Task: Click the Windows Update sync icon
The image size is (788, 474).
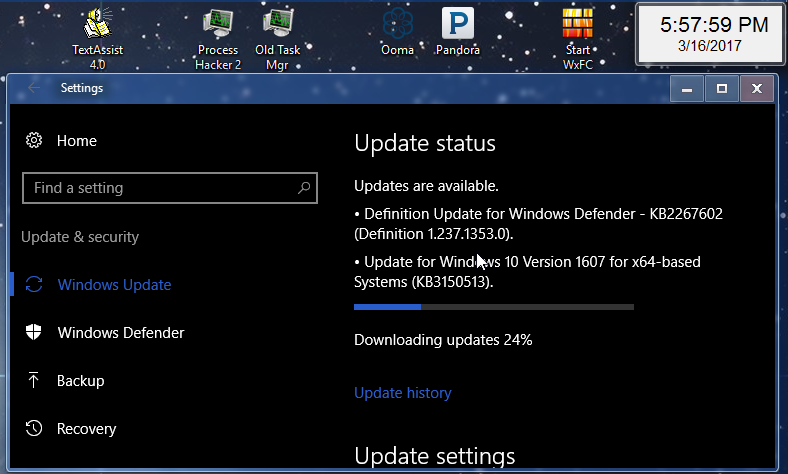Action: 34,285
